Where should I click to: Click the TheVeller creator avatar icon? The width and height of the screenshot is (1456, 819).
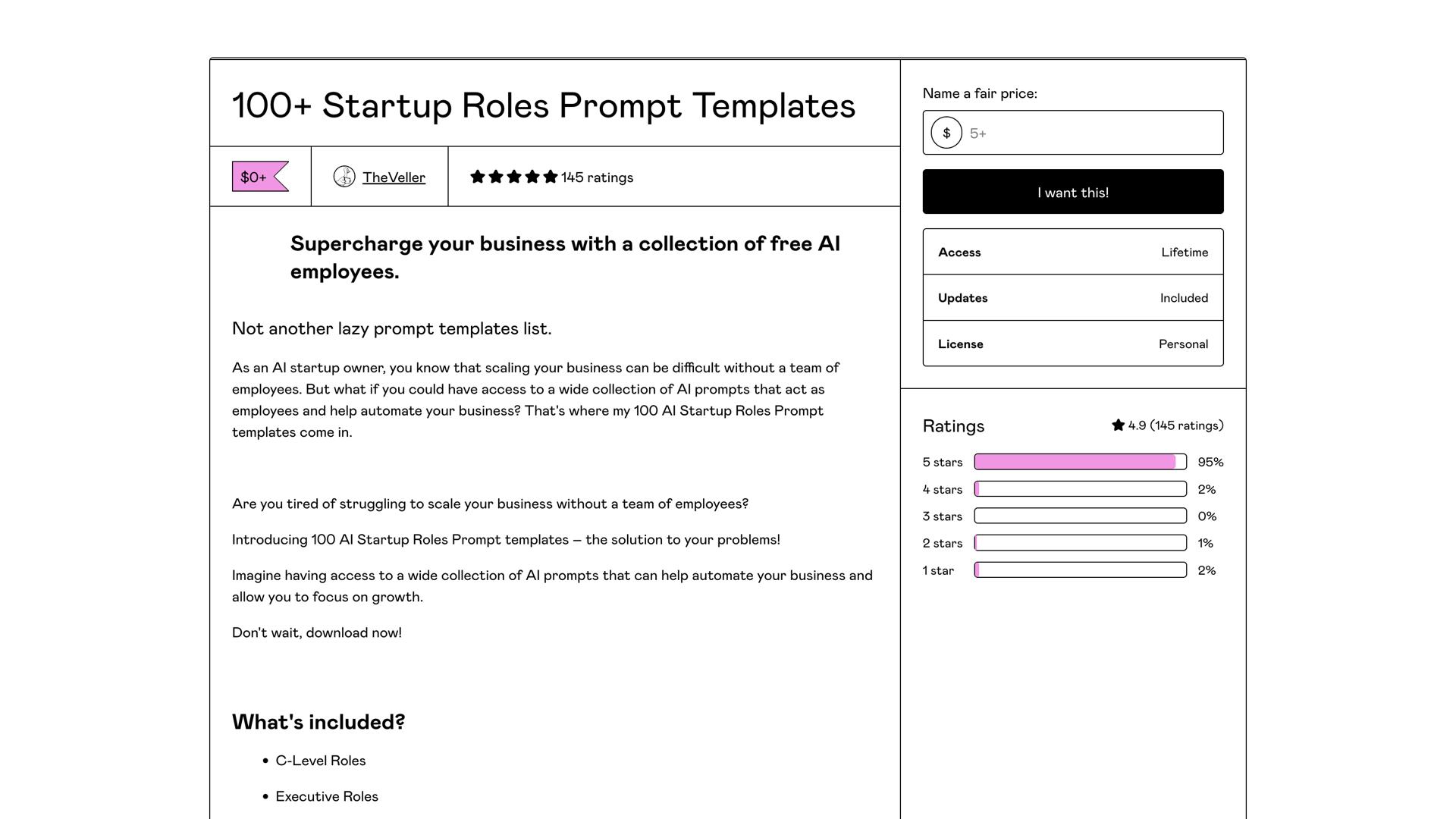coord(345,177)
